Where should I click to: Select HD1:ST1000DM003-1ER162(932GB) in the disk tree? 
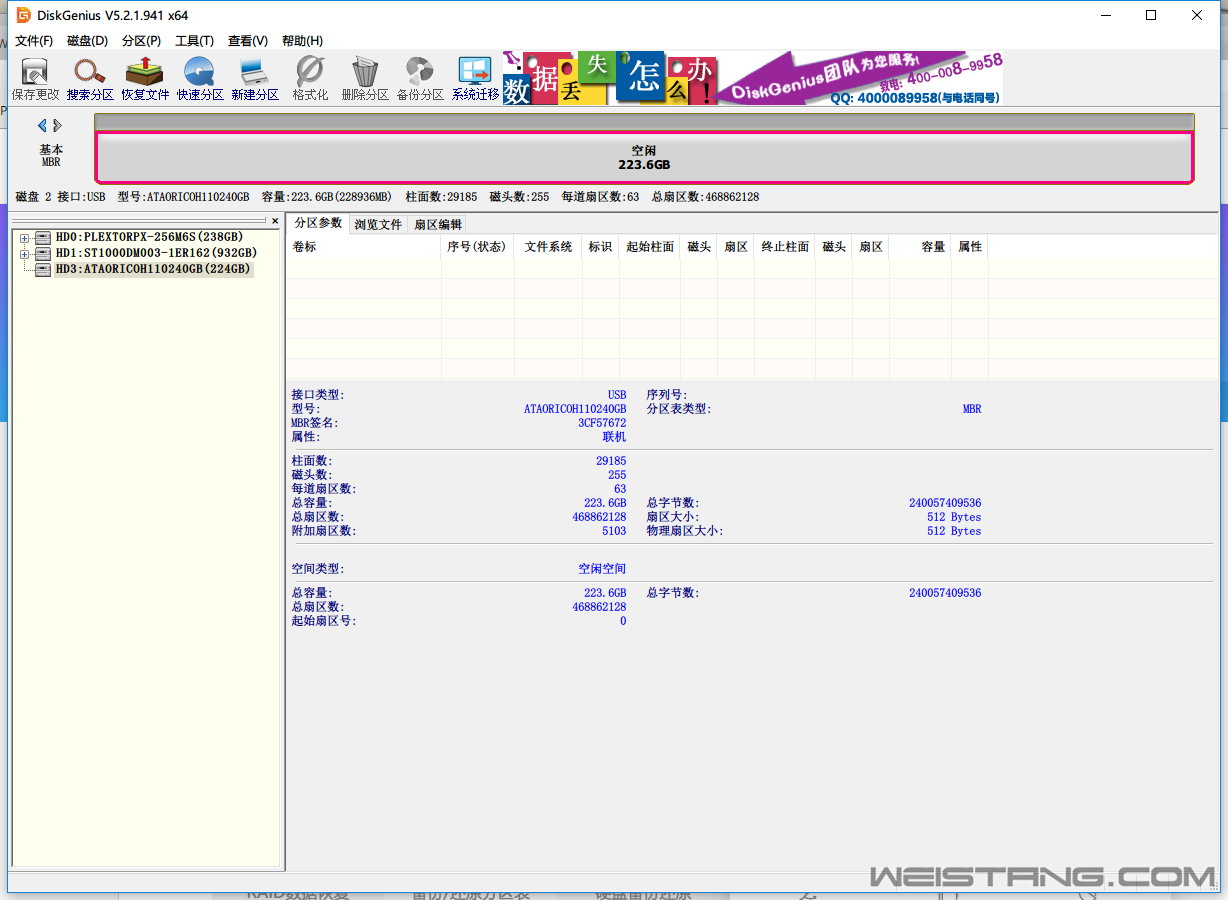point(156,253)
